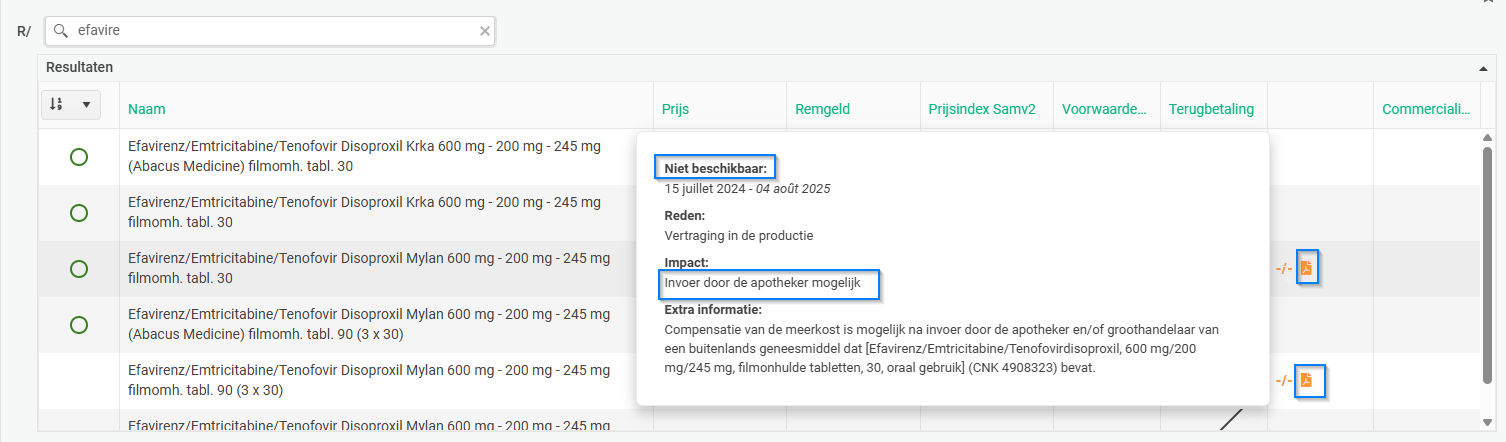Click the Prijs column header
The height and width of the screenshot is (442, 1506).
coord(675,109)
